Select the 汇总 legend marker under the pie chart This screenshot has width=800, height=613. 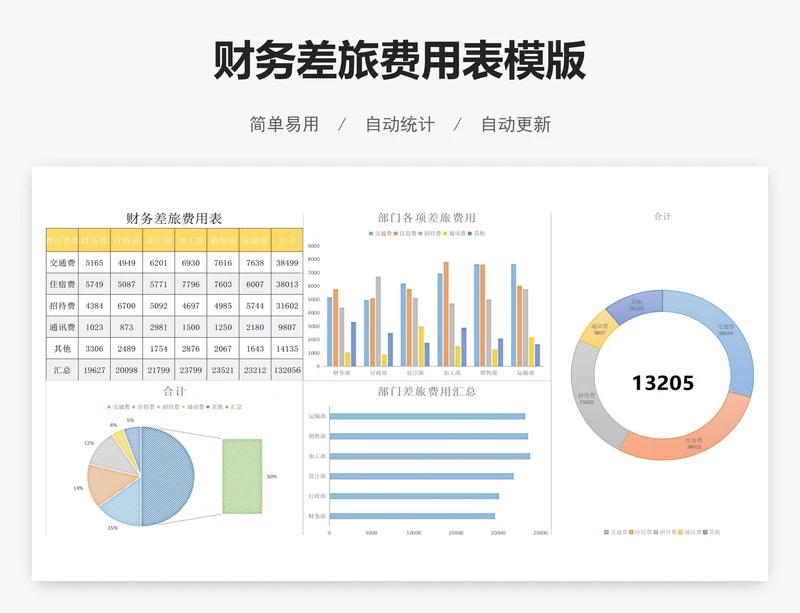pos(228,408)
